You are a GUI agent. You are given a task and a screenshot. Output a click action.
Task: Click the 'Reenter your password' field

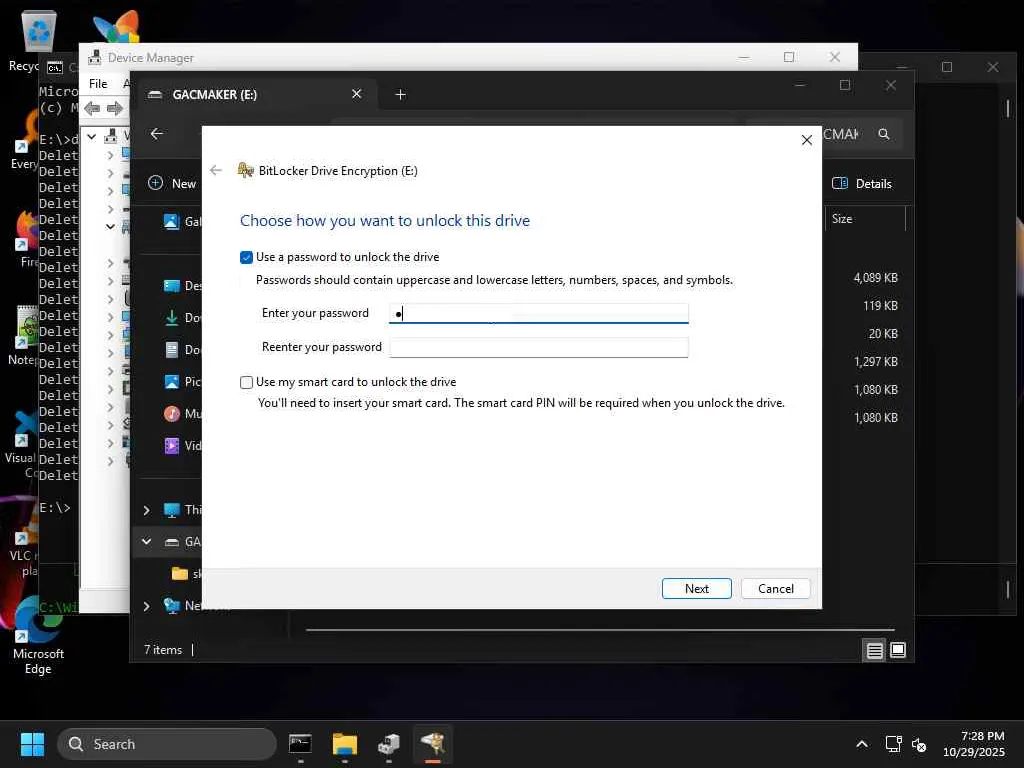coord(538,347)
